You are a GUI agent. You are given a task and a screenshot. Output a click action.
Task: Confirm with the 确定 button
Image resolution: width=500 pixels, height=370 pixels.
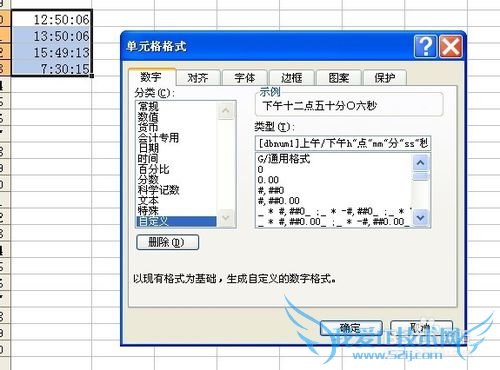[x=351, y=328]
